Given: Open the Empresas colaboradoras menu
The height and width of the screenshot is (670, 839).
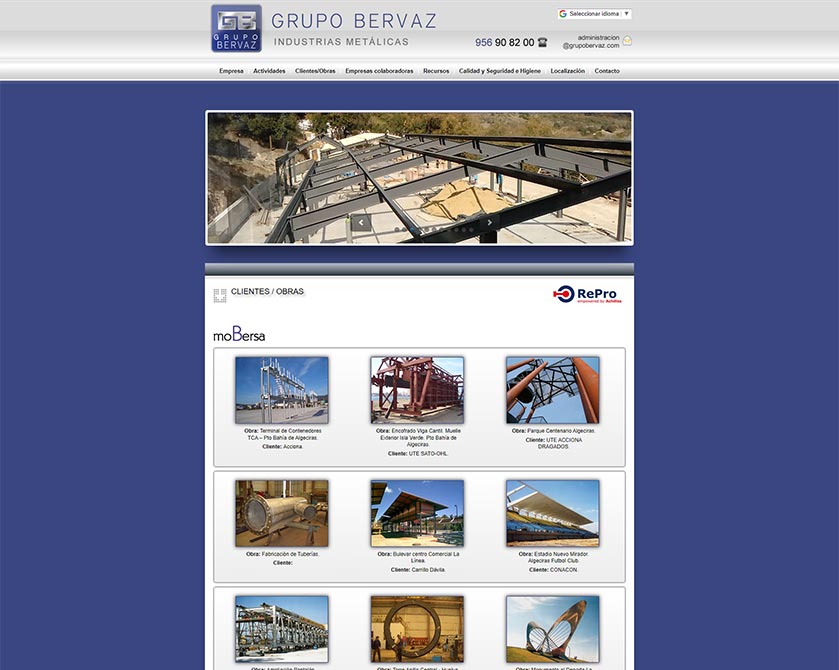Looking at the screenshot, I should pyautogui.click(x=379, y=71).
